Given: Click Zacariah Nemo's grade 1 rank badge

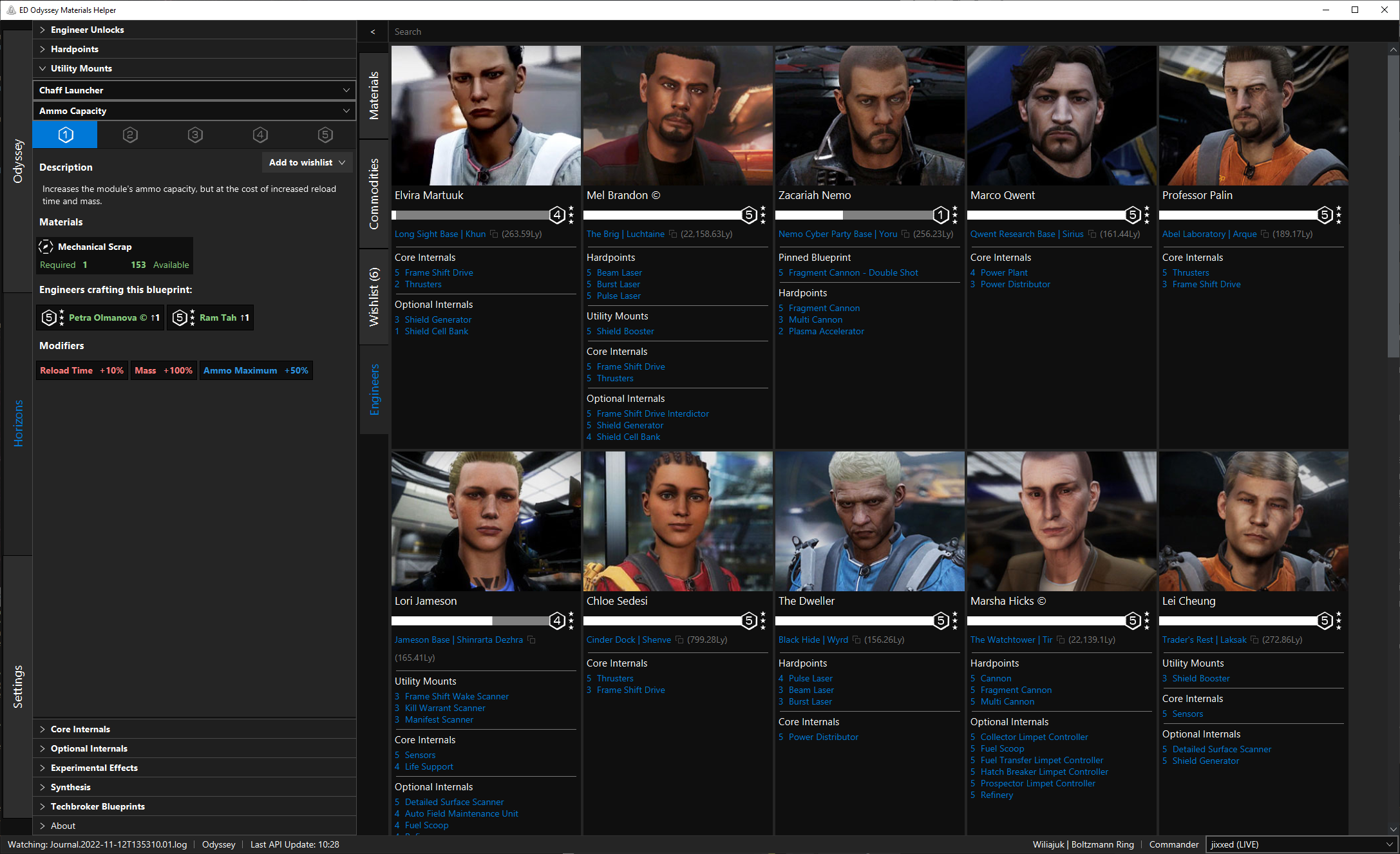Looking at the screenshot, I should [x=941, y=214].
